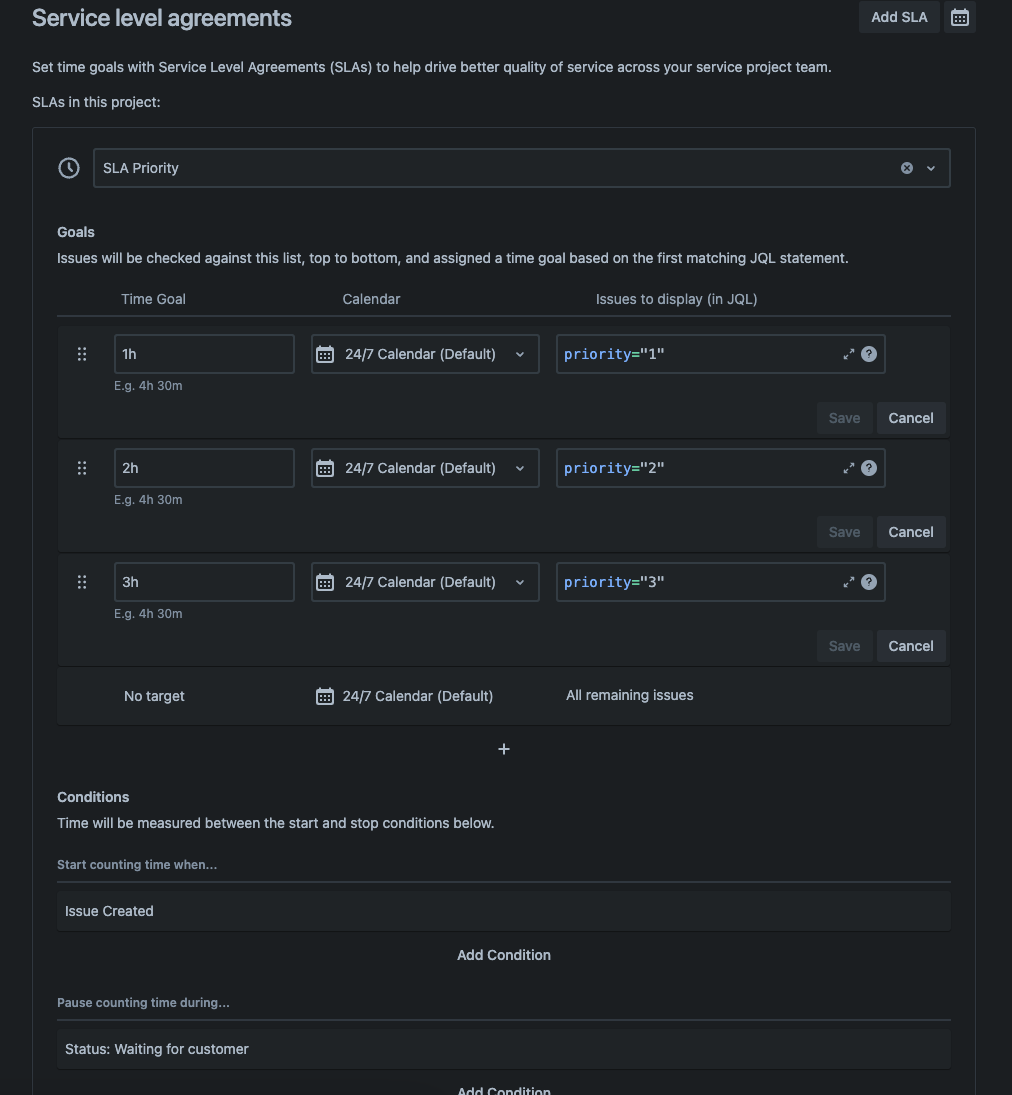Image resolution: width=1012 pixels, height=1095 pixels.
Task: Open the calendar dropdown for 3h goal
Action: point(425,582)
